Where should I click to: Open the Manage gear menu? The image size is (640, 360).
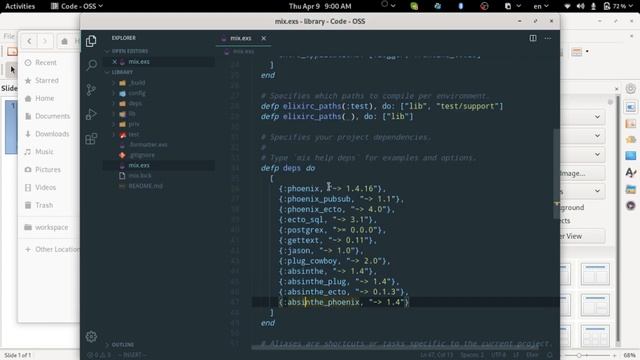[91, 336]
